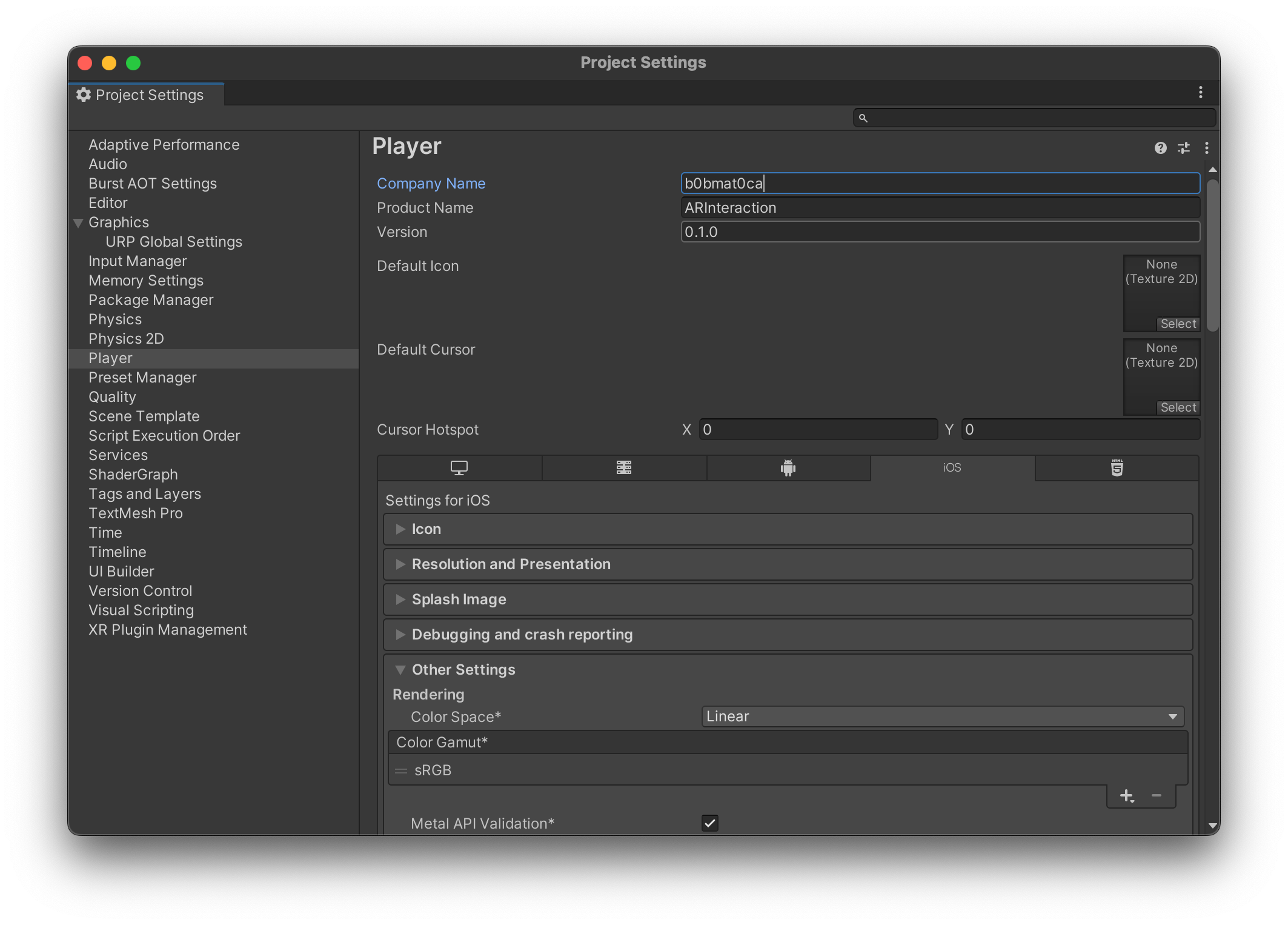Select the dedicated server platform tab
1288x925 pixels.
624,468
